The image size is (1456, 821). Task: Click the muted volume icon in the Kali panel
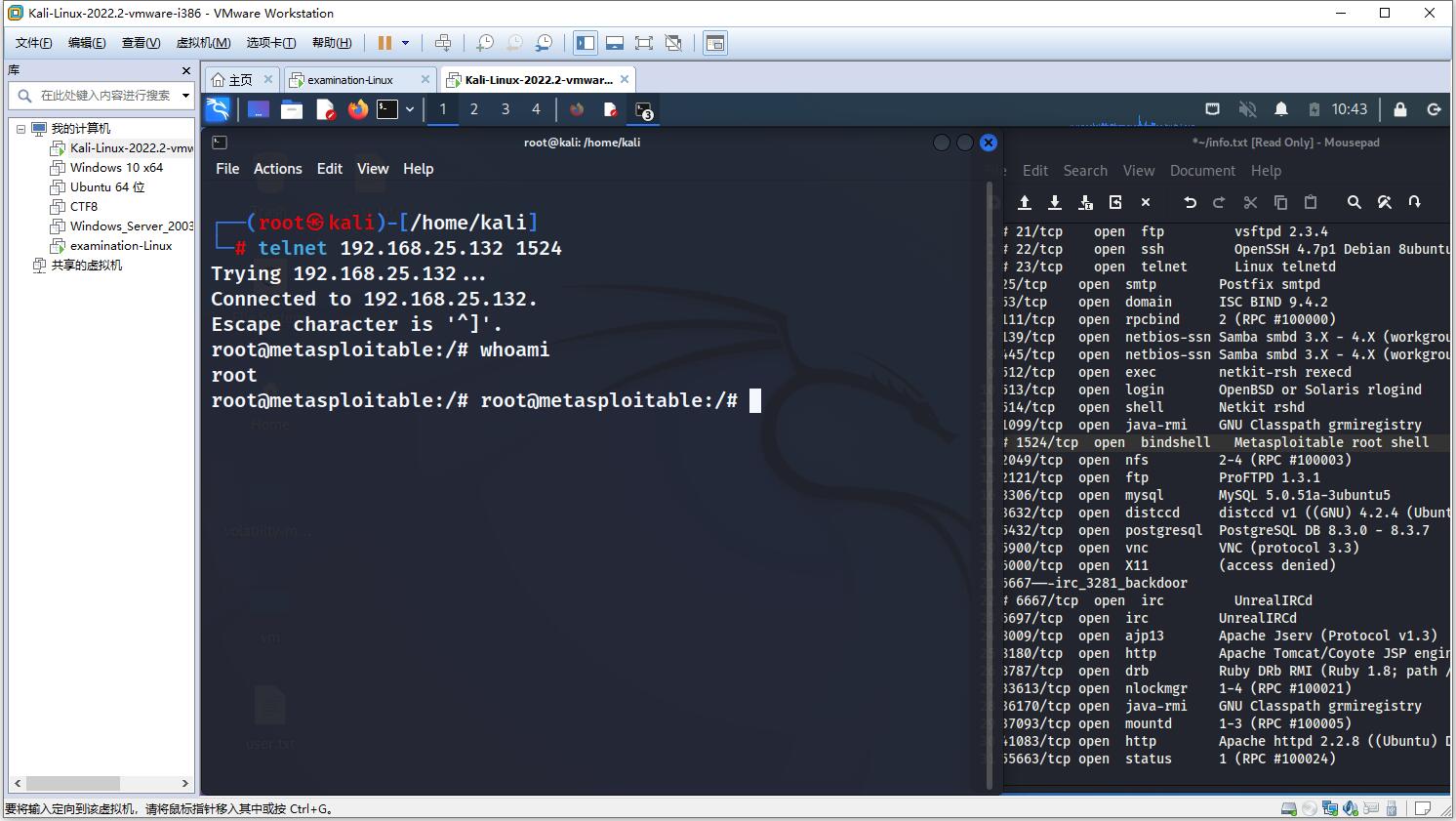pos(1247,109)
